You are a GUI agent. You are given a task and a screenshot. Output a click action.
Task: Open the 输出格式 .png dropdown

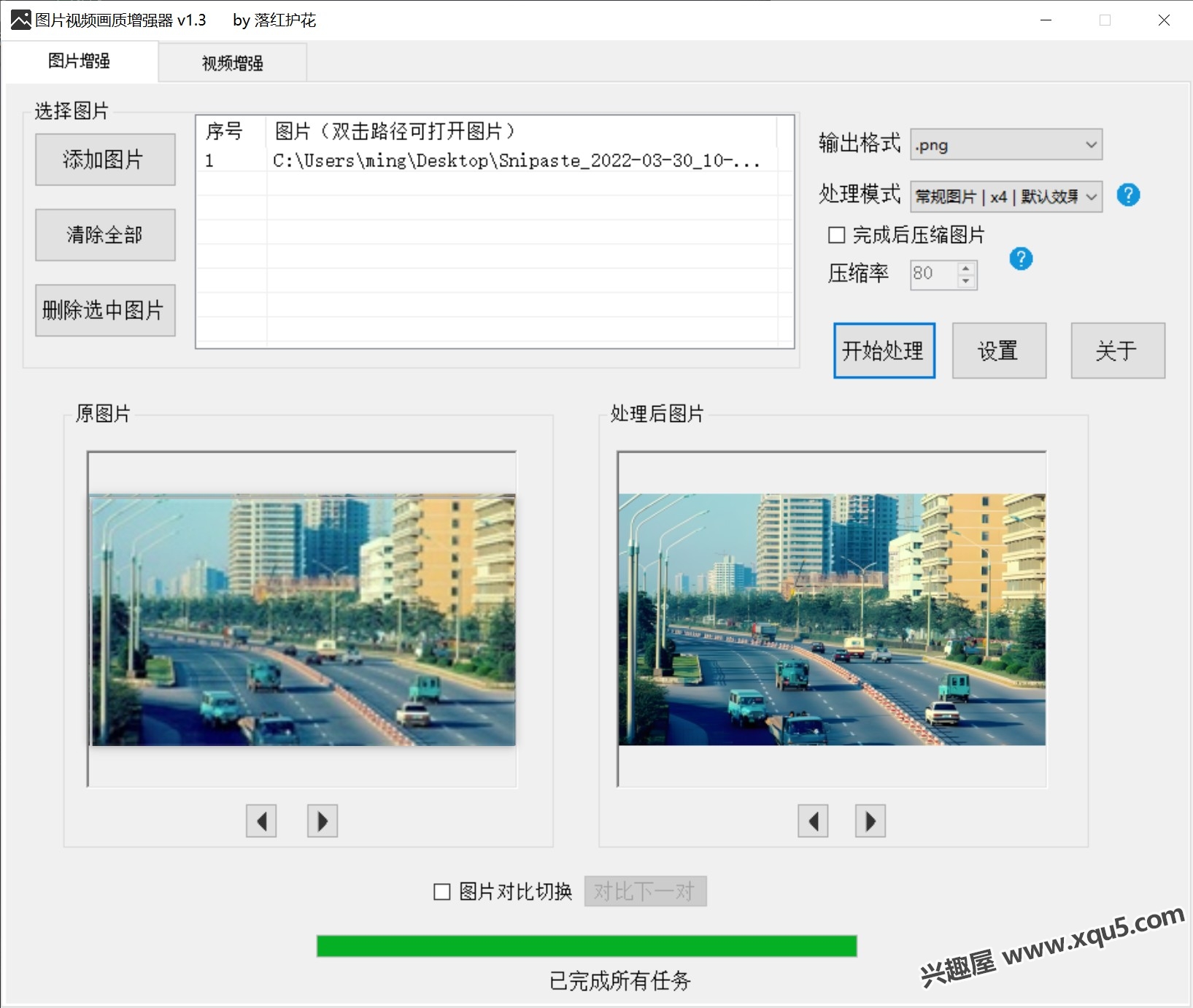[1006, 145]
